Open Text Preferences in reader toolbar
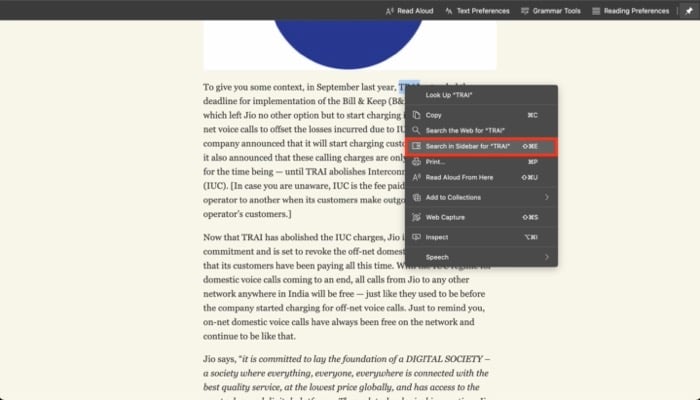The width and height of the screenshot is (700, 400). 477,11
